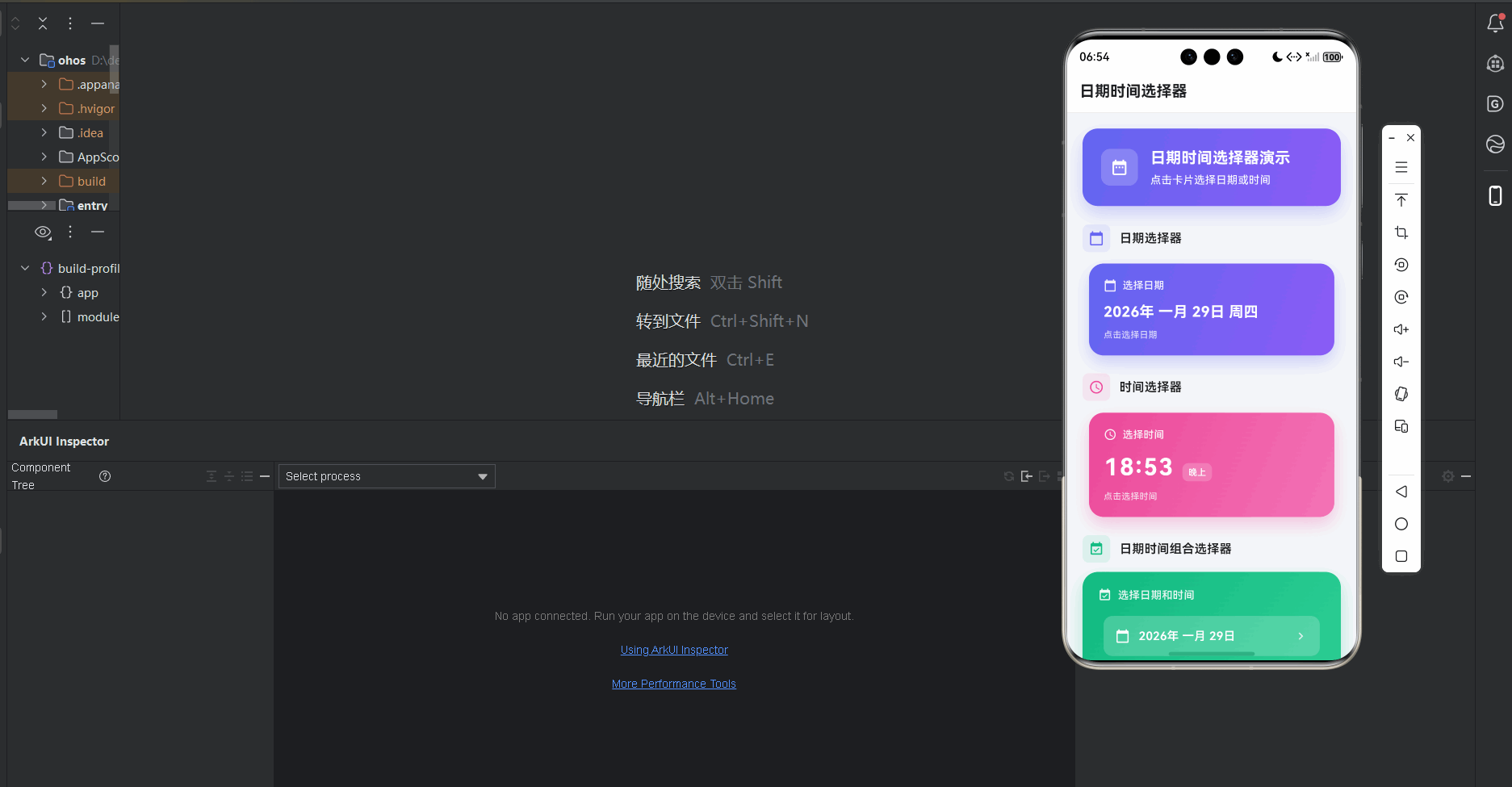Screen dimensions: 1512x787
Task: Open the Device Manager phone icon
Action: point(1495,195)
